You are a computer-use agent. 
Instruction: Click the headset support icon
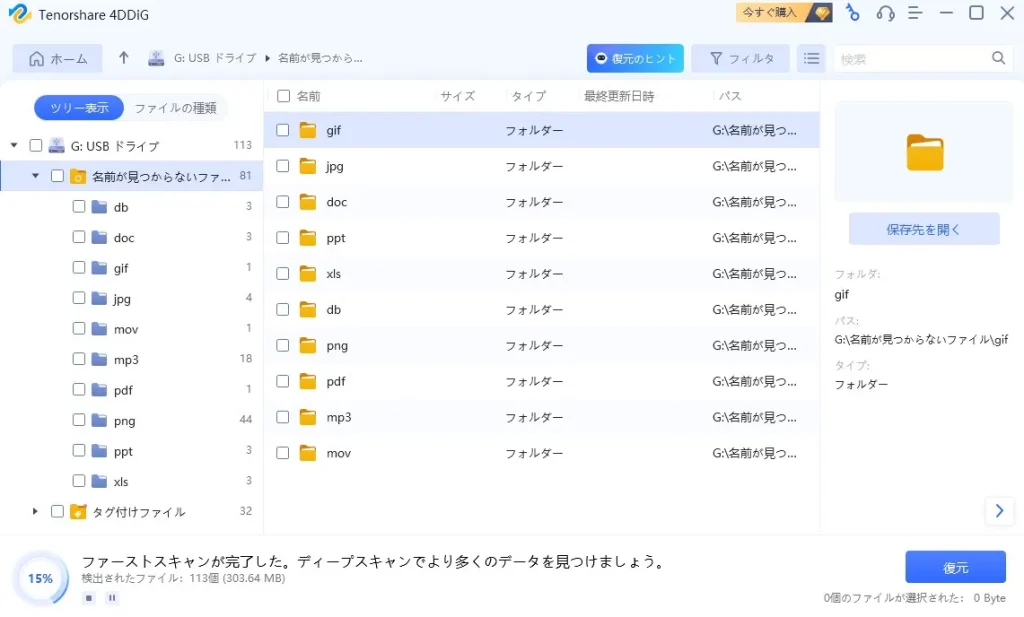(885, 13)
